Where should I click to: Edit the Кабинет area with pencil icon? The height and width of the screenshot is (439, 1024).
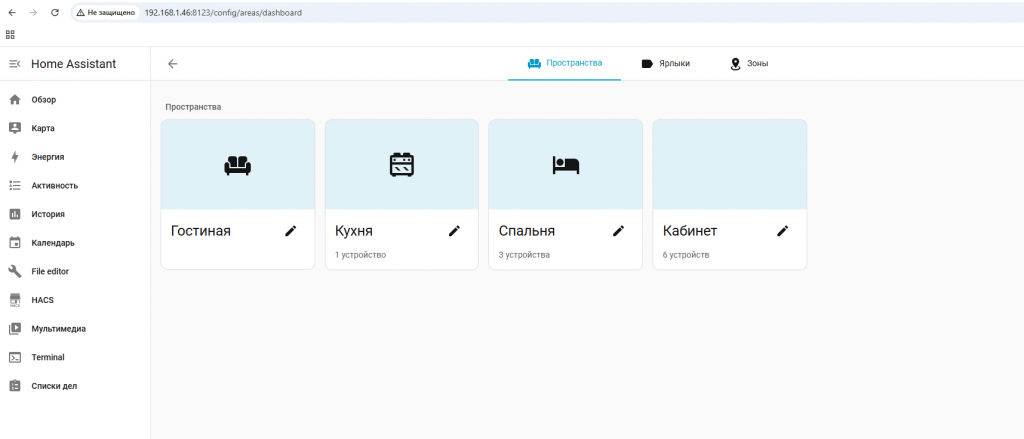[782, 231]
